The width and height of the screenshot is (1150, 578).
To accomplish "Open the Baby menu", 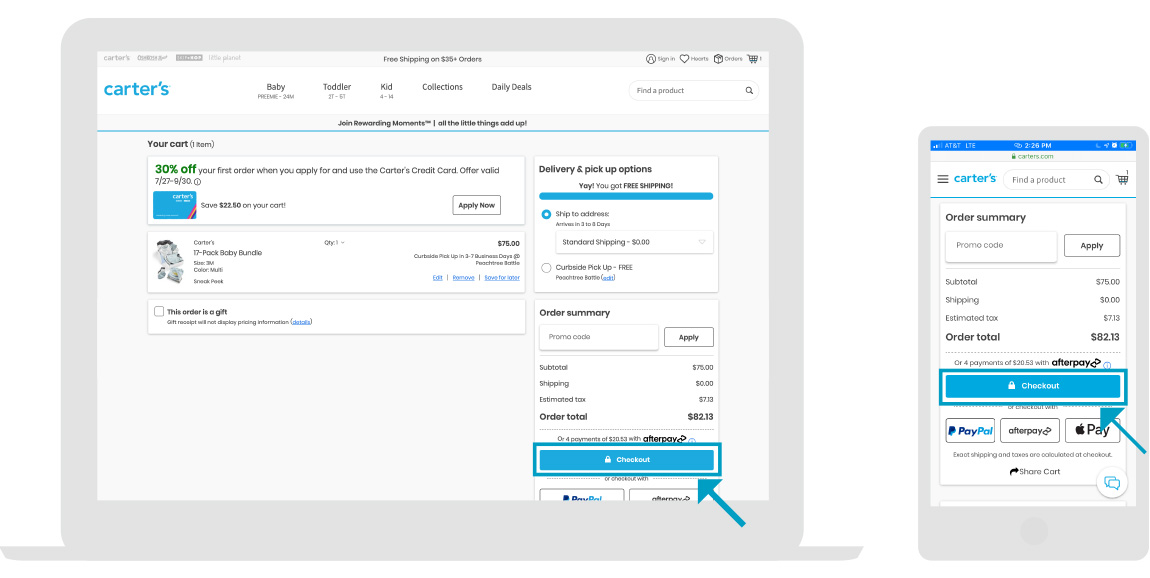I will pos(276,91).
